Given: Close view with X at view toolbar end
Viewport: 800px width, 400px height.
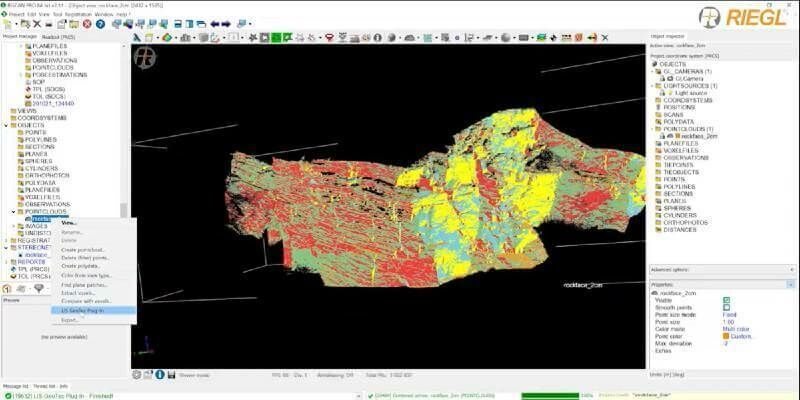Looking at the screenshot, I should (x=605, y=37).
